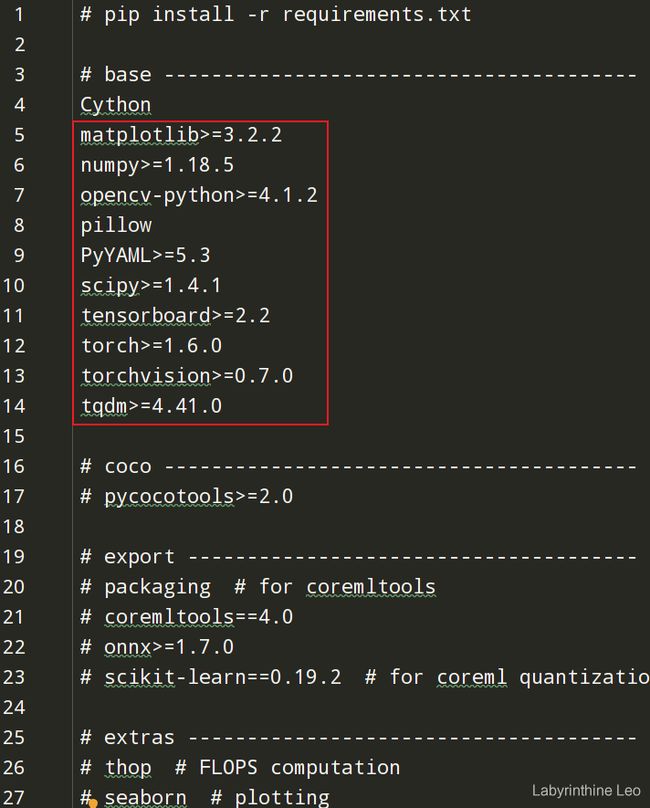Viewport: 650px width, 808px height.
Task: Click on 'tensorboard>=2.2' text
Action: point(175,315)
